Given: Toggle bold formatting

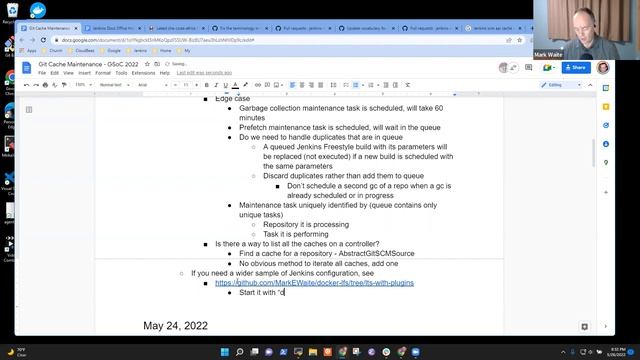Looking at the screenshot, I should tap(207, 85).
